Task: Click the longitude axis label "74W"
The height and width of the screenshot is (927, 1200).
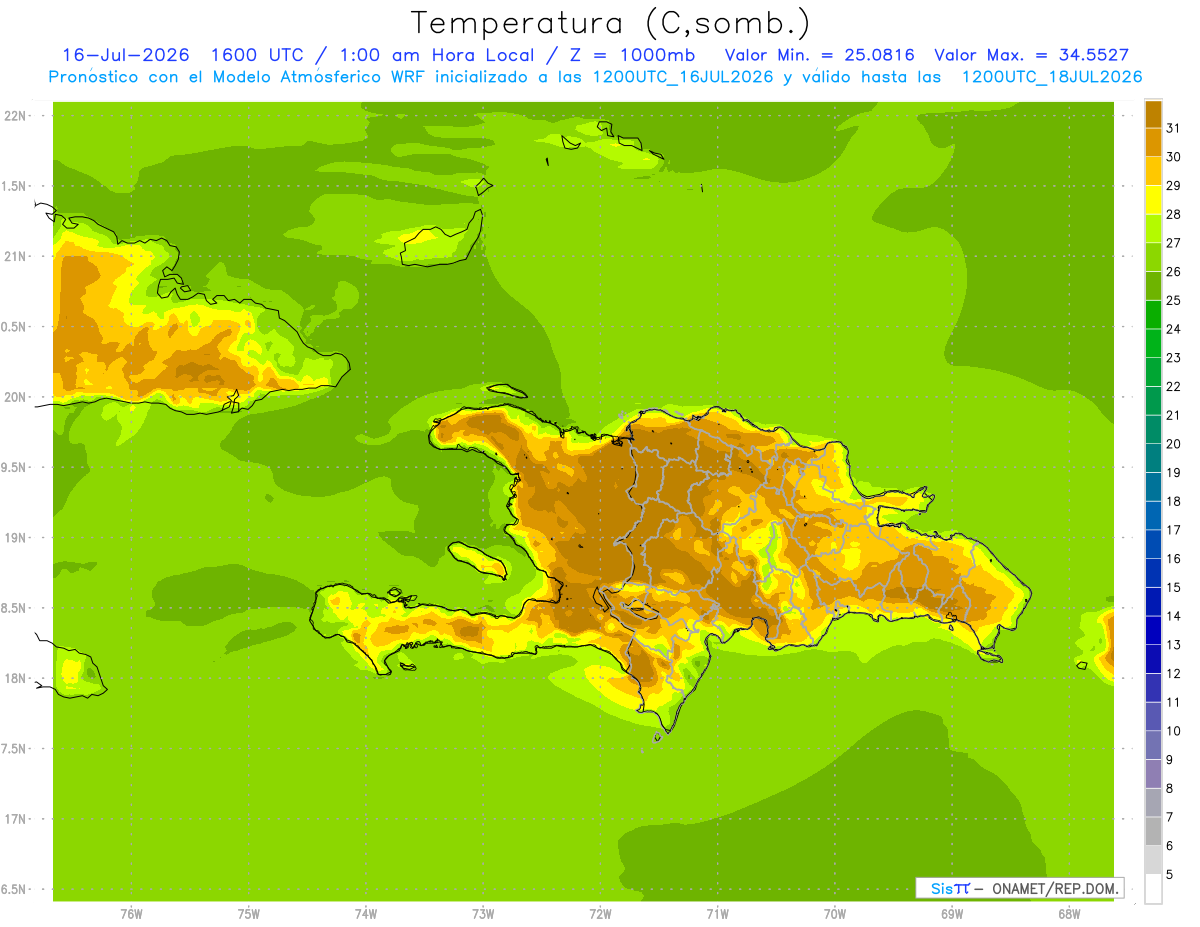Action: (366, 914)
